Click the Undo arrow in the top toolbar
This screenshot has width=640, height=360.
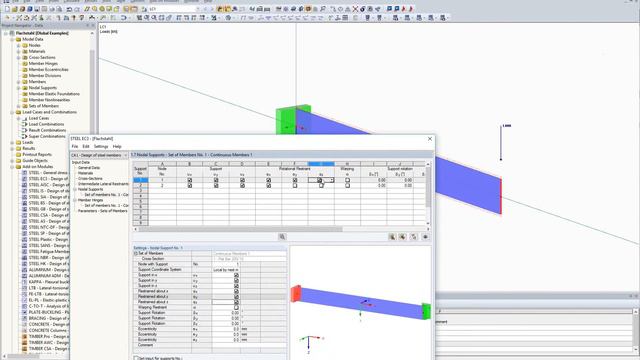pyautogui.click(x=69, y=9)
